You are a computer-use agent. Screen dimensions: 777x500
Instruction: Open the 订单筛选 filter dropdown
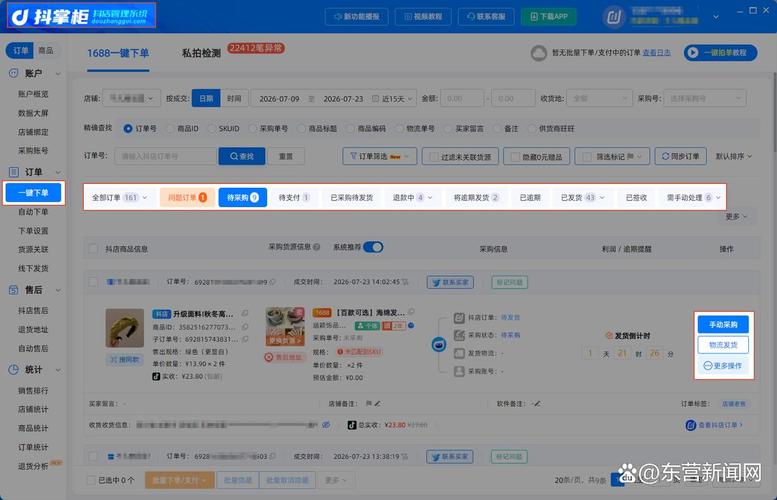pos(380,156)
